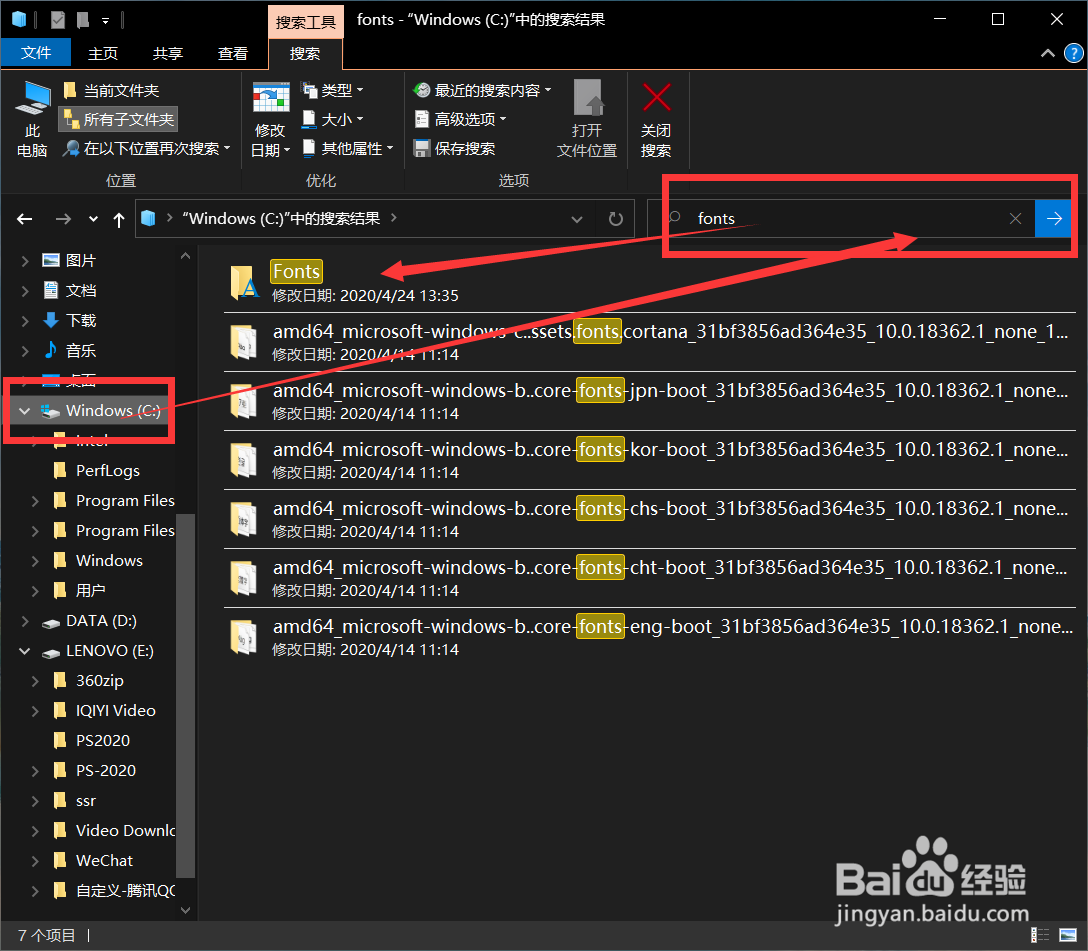Screen dimensions: 1088x951
Task: Select the core-fonts-jpn-boot folder result
Action: click(649, 401)
